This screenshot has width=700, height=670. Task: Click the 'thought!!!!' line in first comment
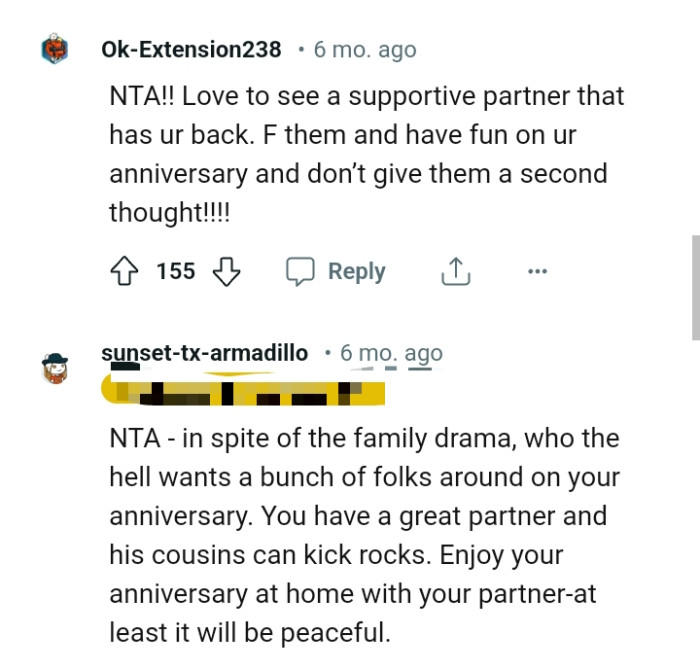169,212
